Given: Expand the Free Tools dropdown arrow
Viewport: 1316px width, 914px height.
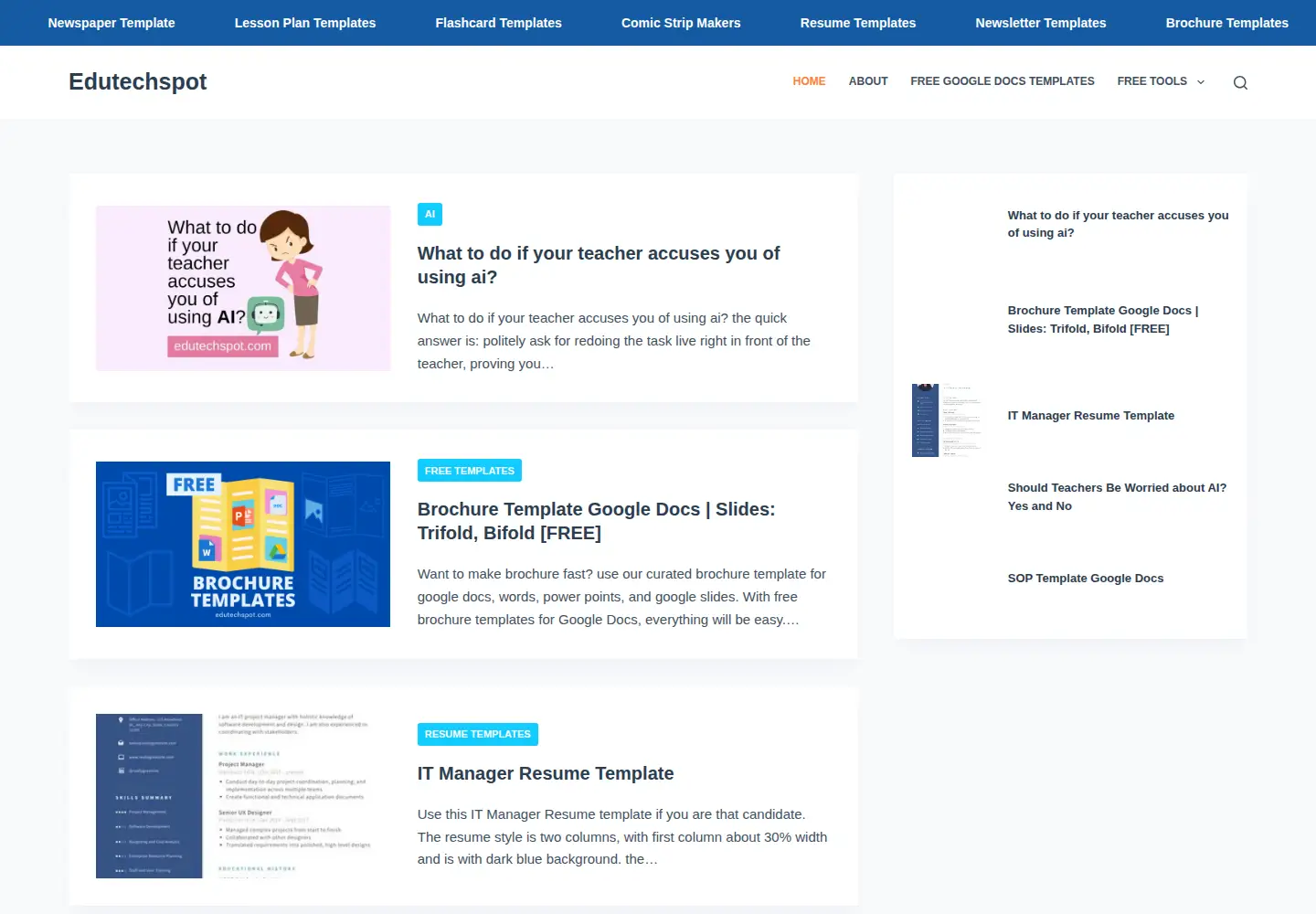Looking at the screenshot, I should coord(1201,82).
